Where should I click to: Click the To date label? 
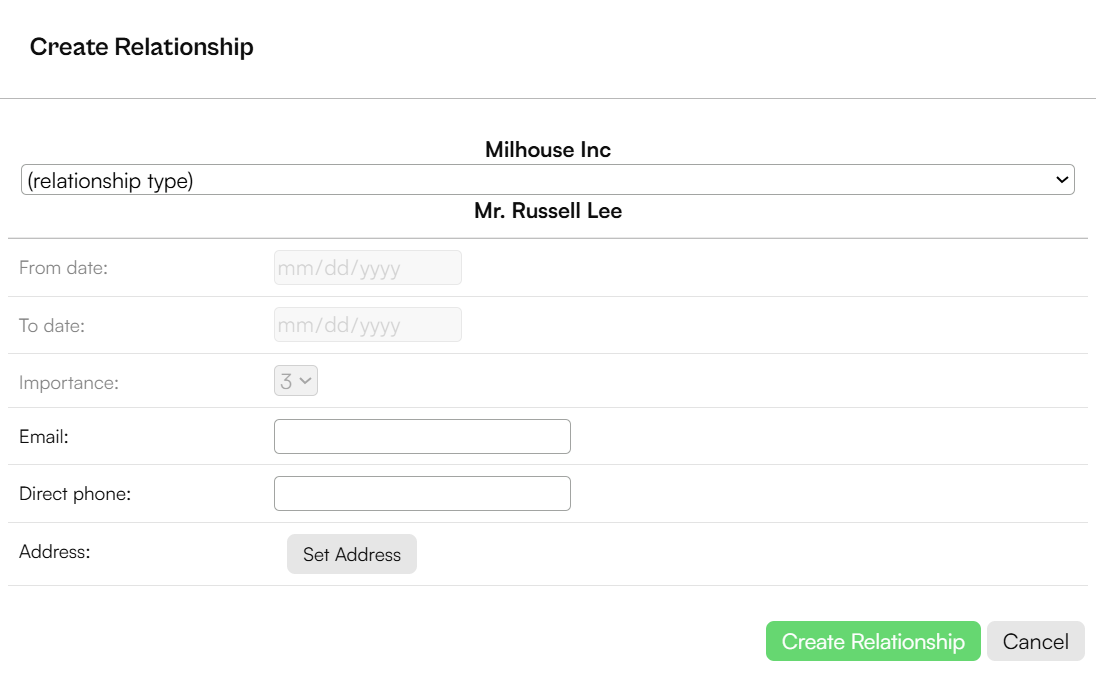52,326
